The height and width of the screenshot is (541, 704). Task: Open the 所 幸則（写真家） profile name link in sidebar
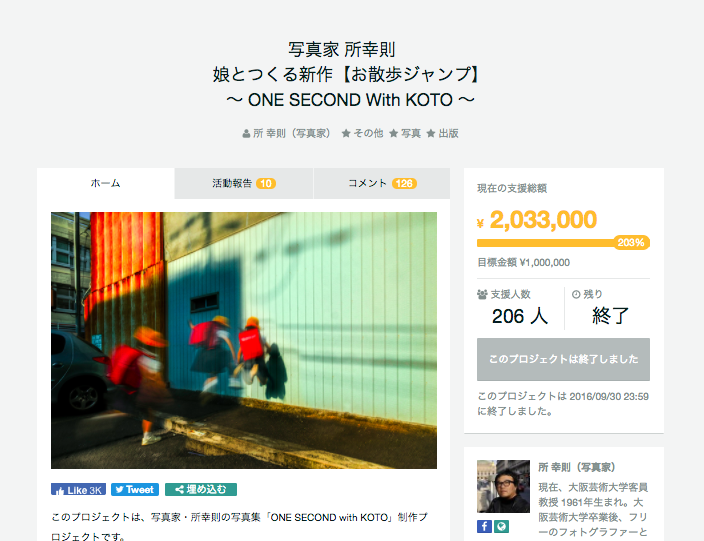[x=576, y=467]
